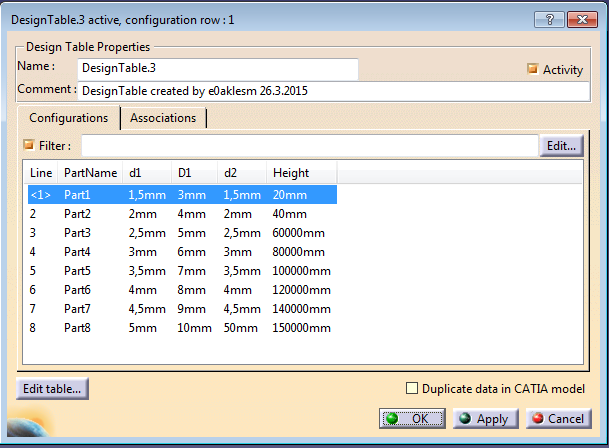Select configuration row Part2

pos(182,214)
